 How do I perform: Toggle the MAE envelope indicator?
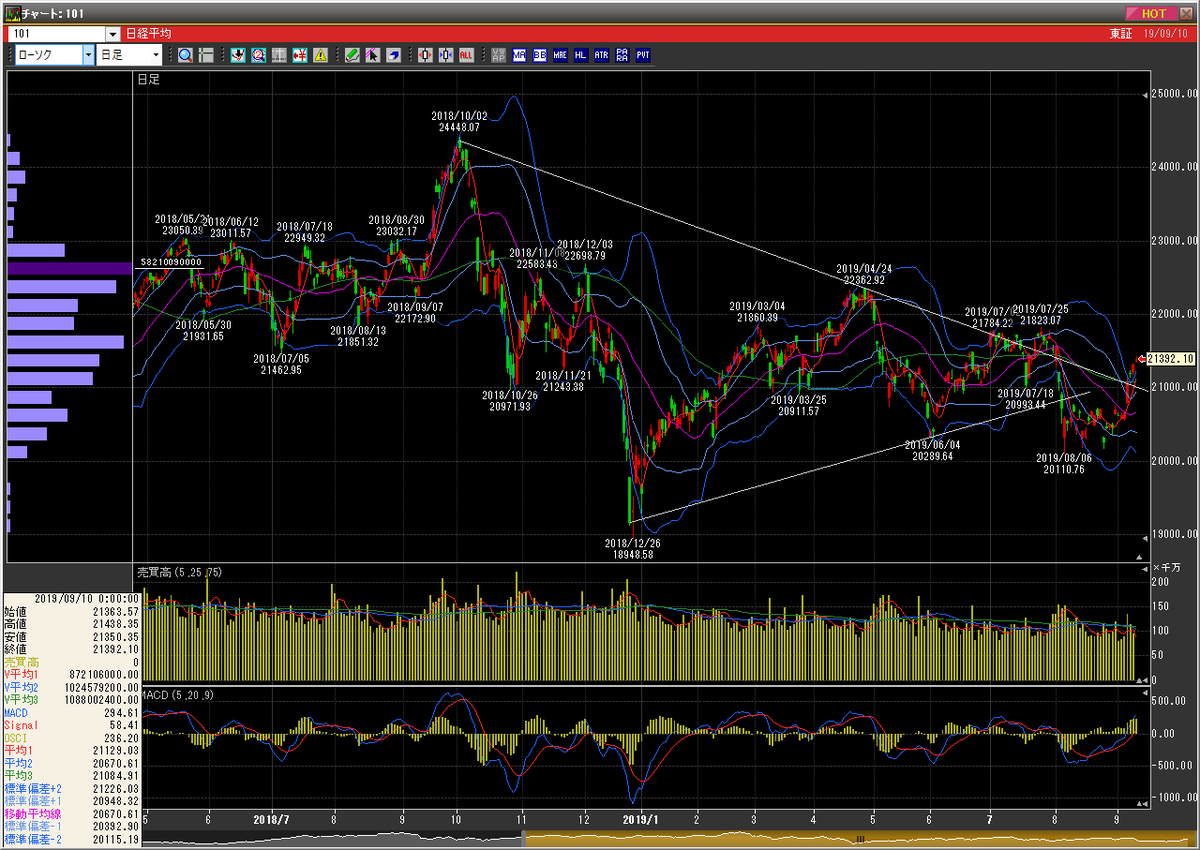[x=560, y=55]
